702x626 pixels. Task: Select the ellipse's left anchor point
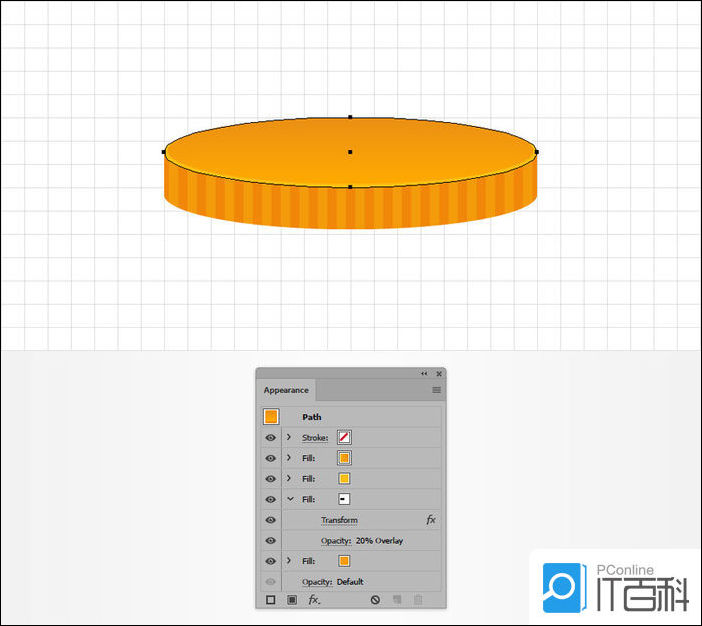pos(163,152)
